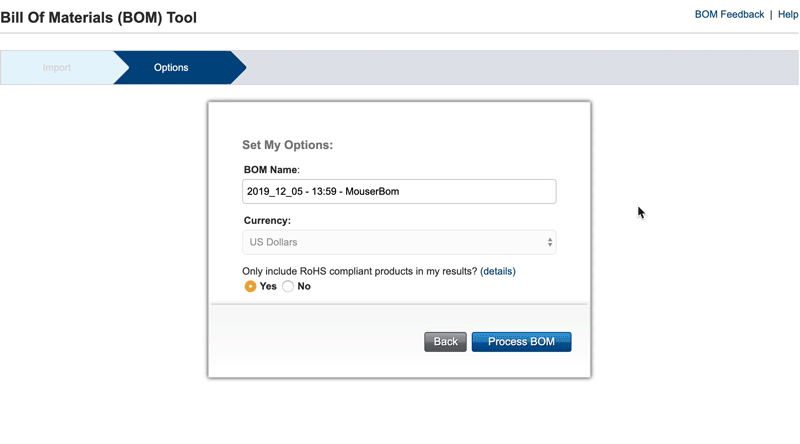
Task: Click the 'Set My Options' heading
Action: (x=287, y=145)
